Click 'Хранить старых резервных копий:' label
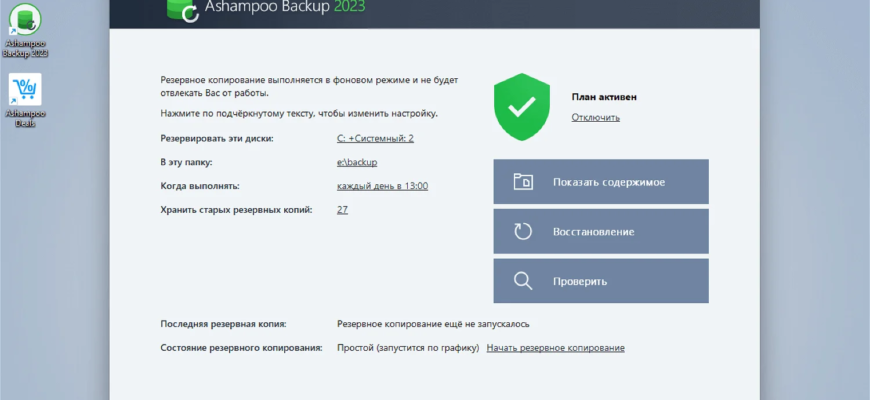This screenshot has width=870, height=400. pyautogui.click(x=236, y=210)
